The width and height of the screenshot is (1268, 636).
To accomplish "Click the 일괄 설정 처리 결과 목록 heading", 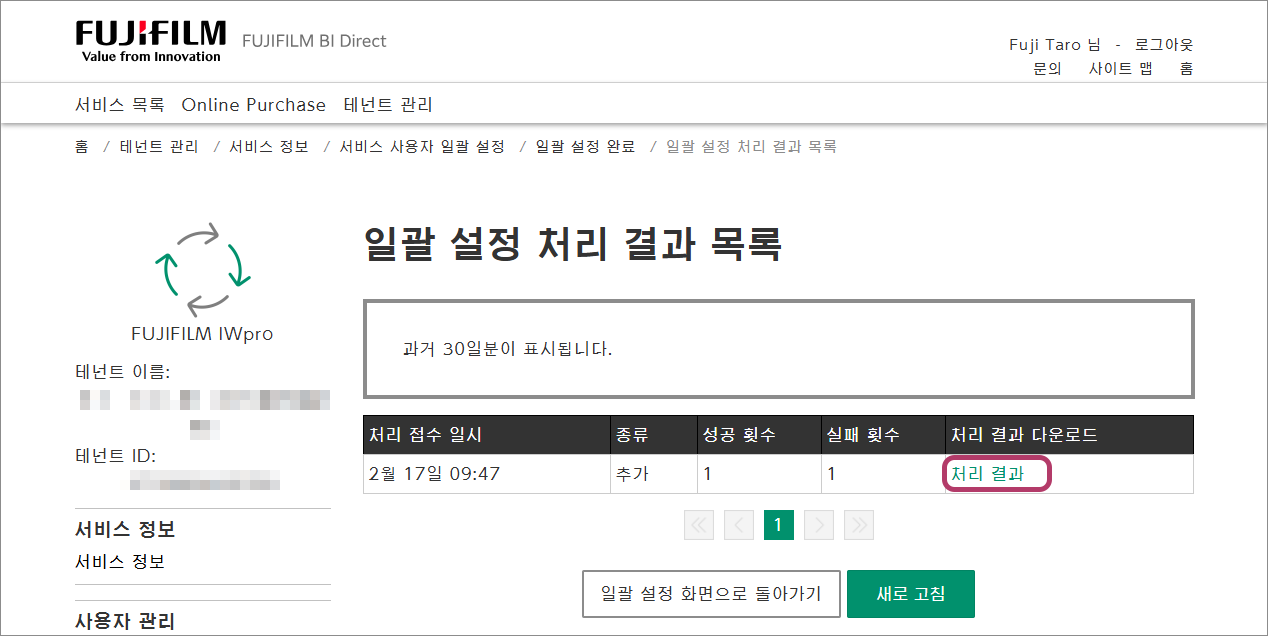I will click(573, 244).
